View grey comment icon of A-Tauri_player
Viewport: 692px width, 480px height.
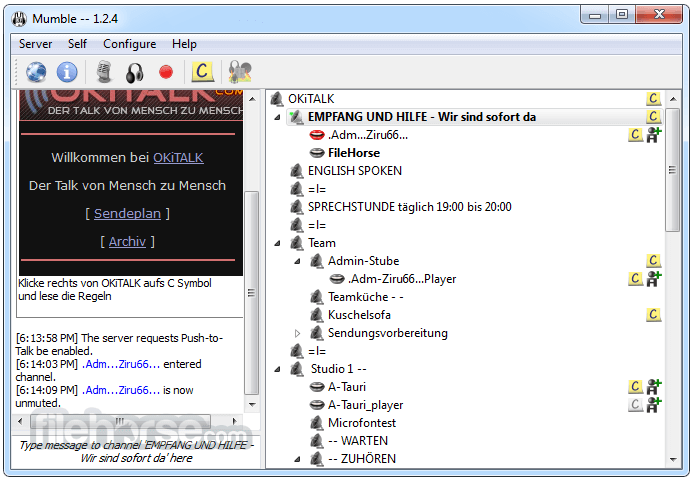[635, 405]
